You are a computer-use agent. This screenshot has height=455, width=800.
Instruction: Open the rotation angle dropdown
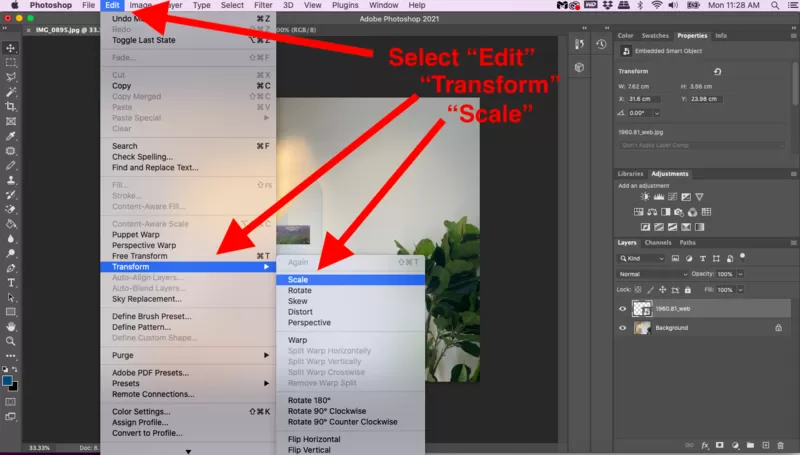(657, 113)
